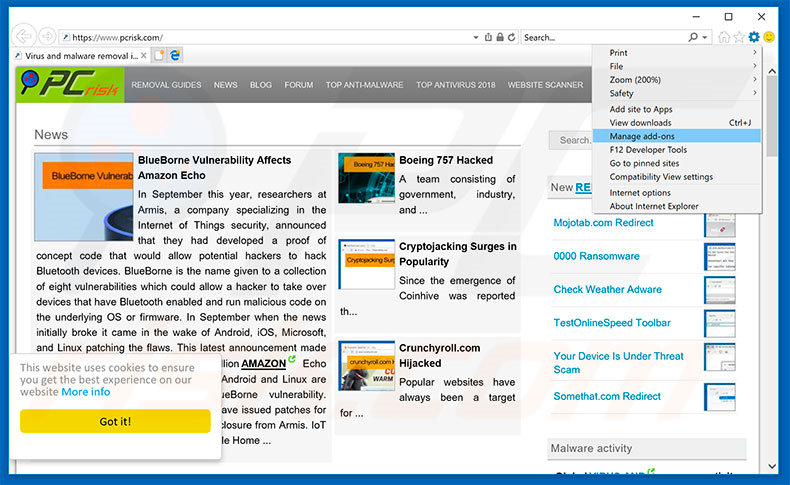This screenshot has width=790, height=485.
Task: Open the Print submenu
Action: 677,52
